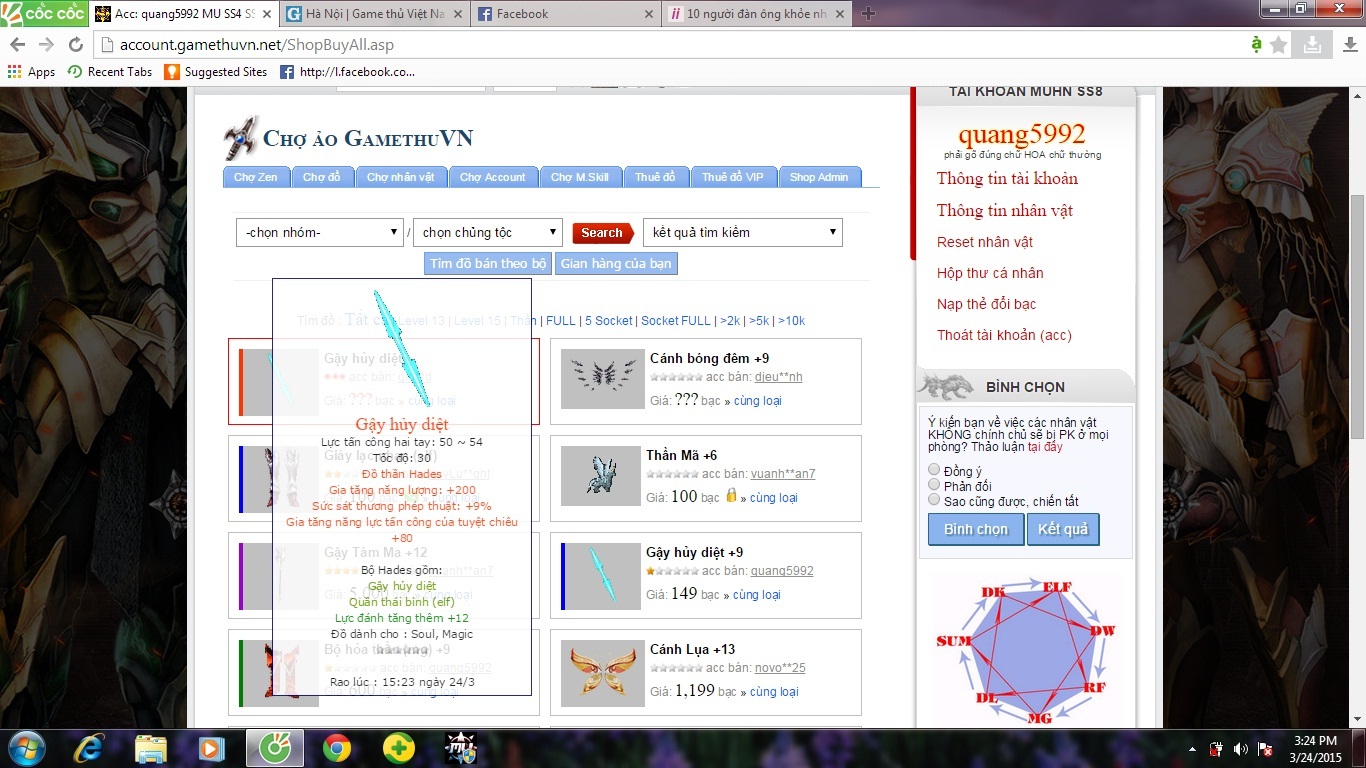
Task: Open the Shop Admin tab
Action: (819, 177)
